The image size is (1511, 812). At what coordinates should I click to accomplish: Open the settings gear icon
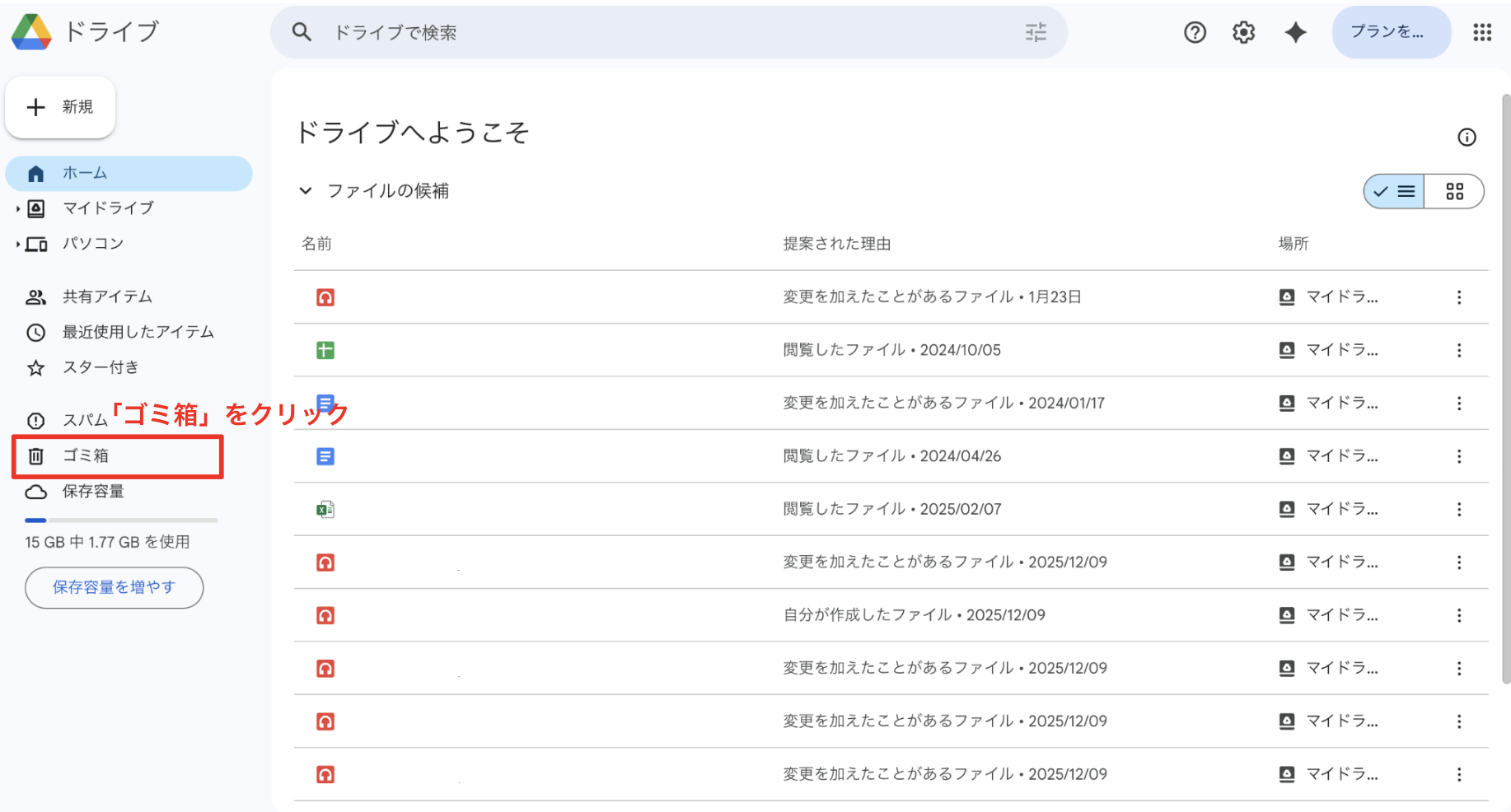pos(1243,32)
